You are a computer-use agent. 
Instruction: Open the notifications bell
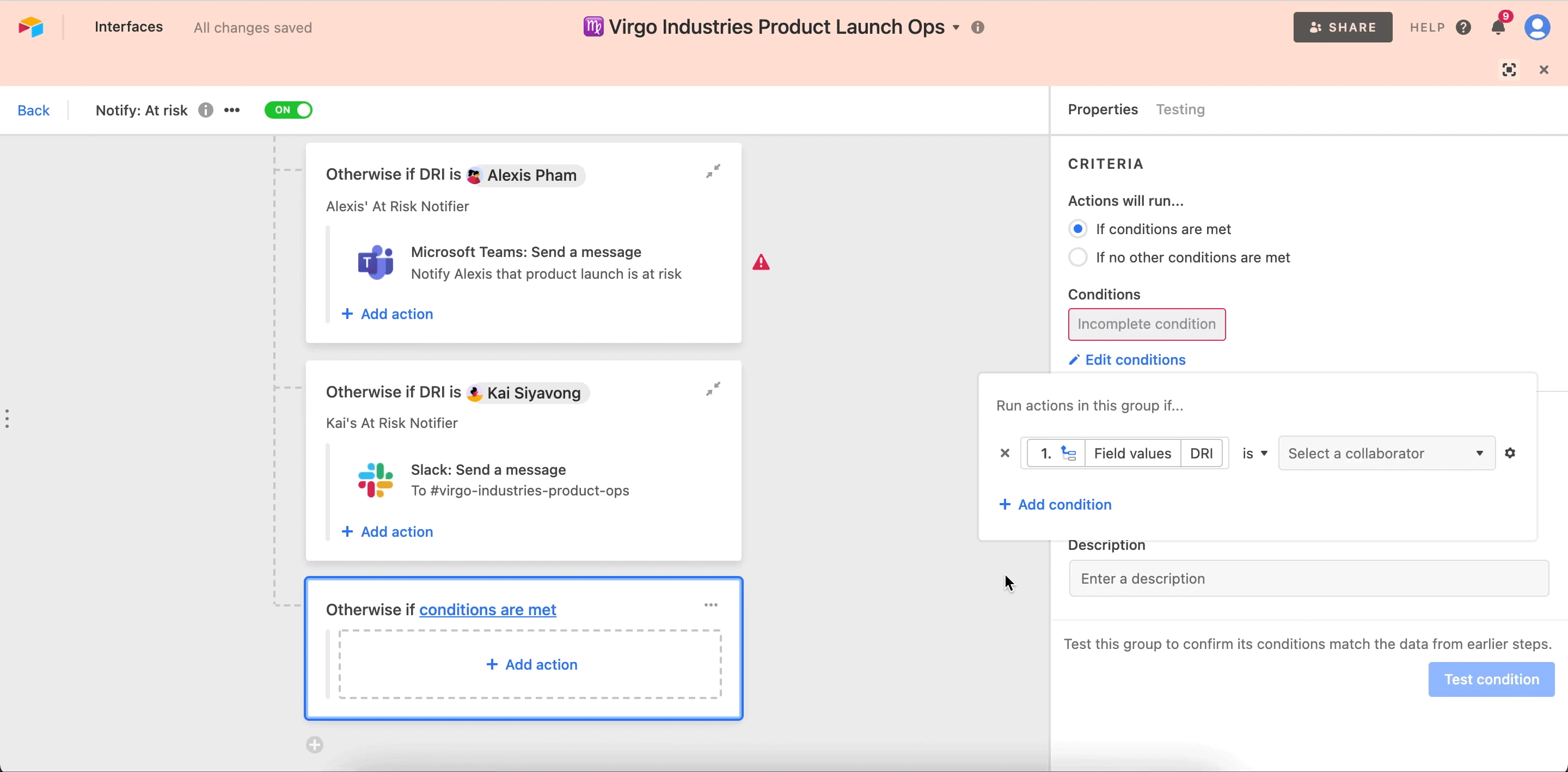click(x=1498, y=27)
